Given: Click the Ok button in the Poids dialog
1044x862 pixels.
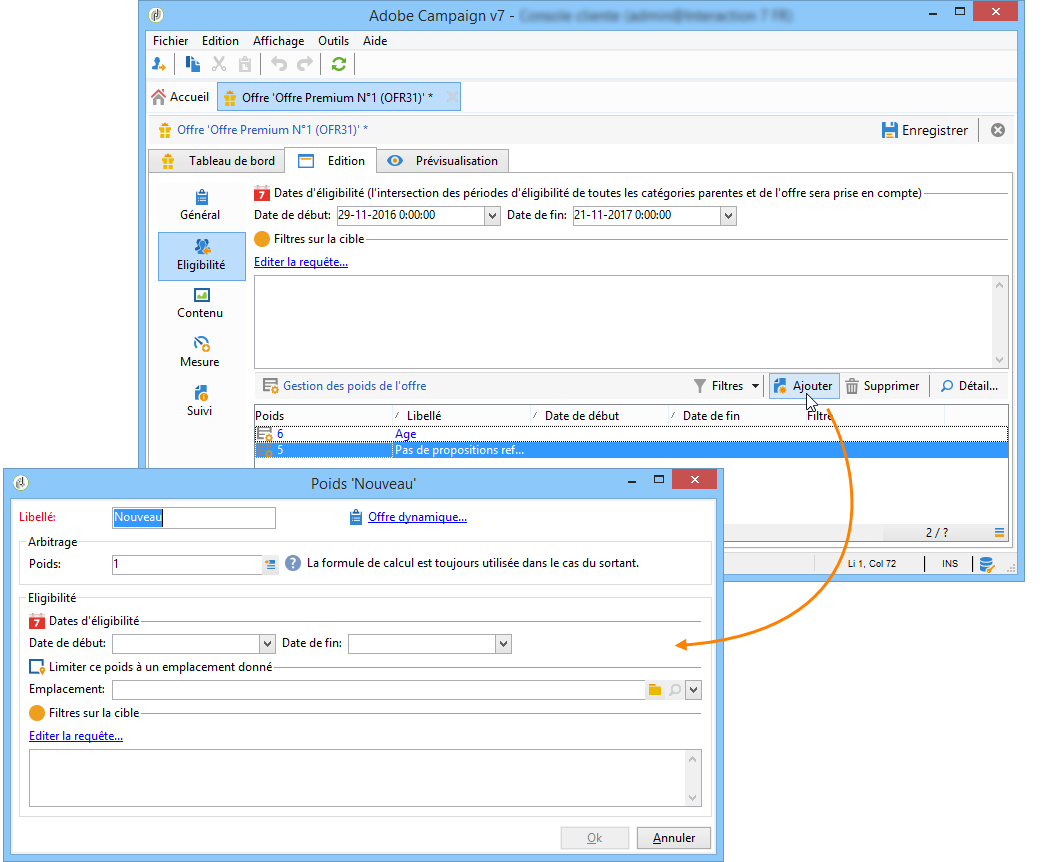Looking at the screenshot, I should [595, 838].
